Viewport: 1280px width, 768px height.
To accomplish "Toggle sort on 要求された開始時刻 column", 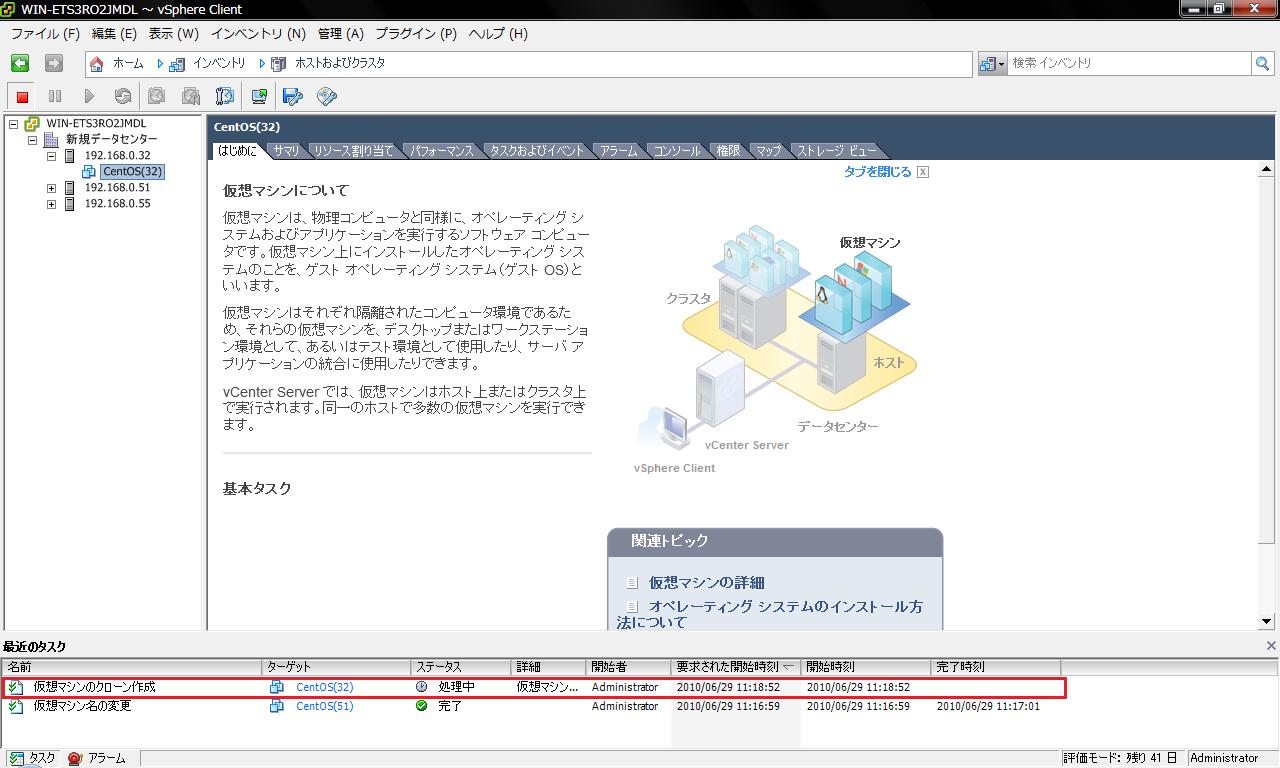I will (x=736, y=667).
